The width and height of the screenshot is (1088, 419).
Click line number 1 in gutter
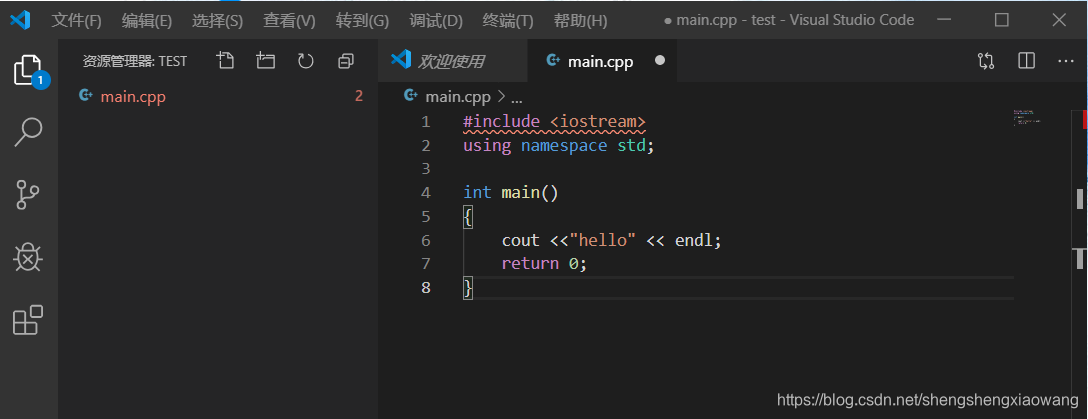[425, 122]
